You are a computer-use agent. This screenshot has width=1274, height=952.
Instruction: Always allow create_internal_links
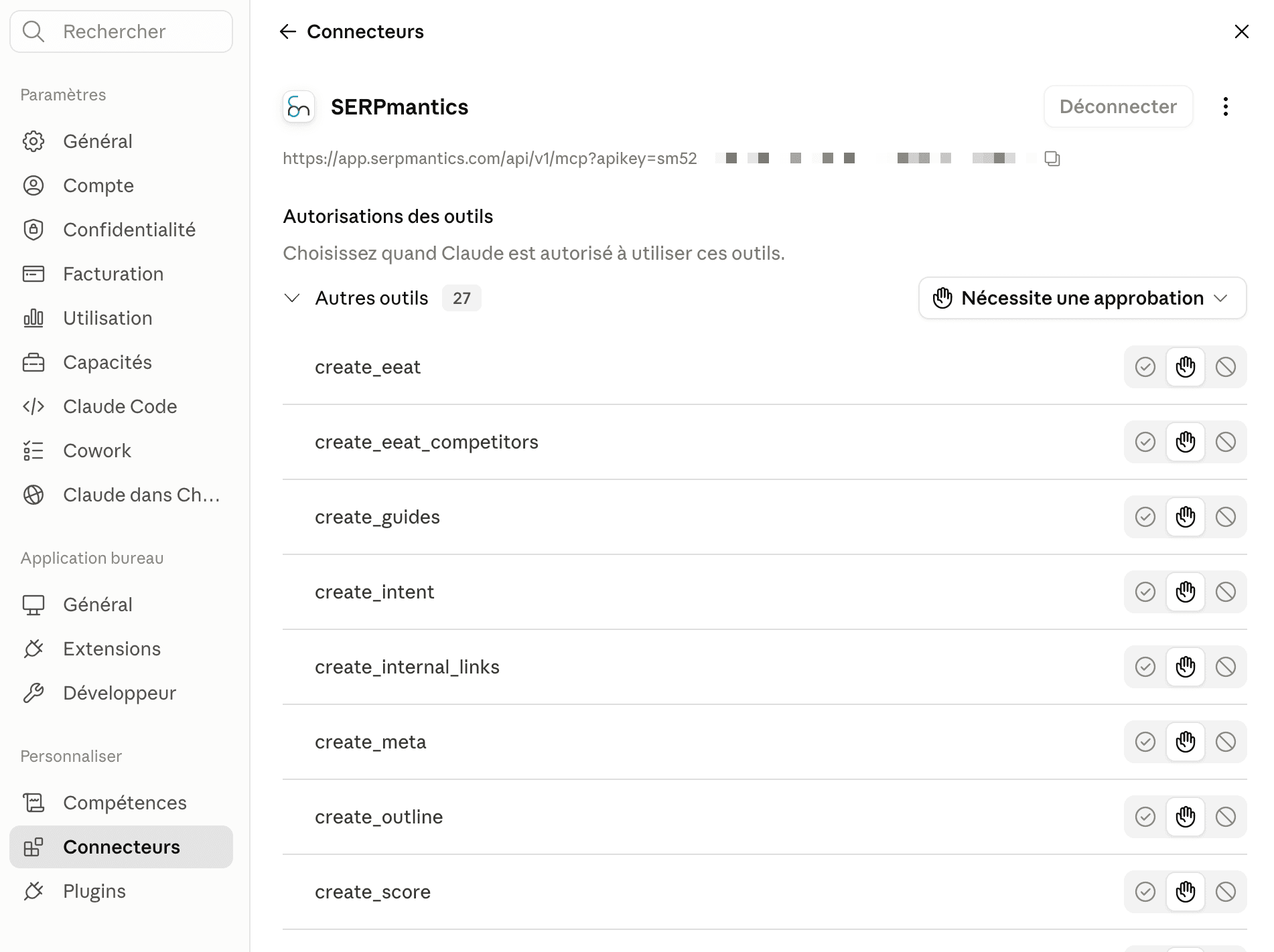(1145, 667)
